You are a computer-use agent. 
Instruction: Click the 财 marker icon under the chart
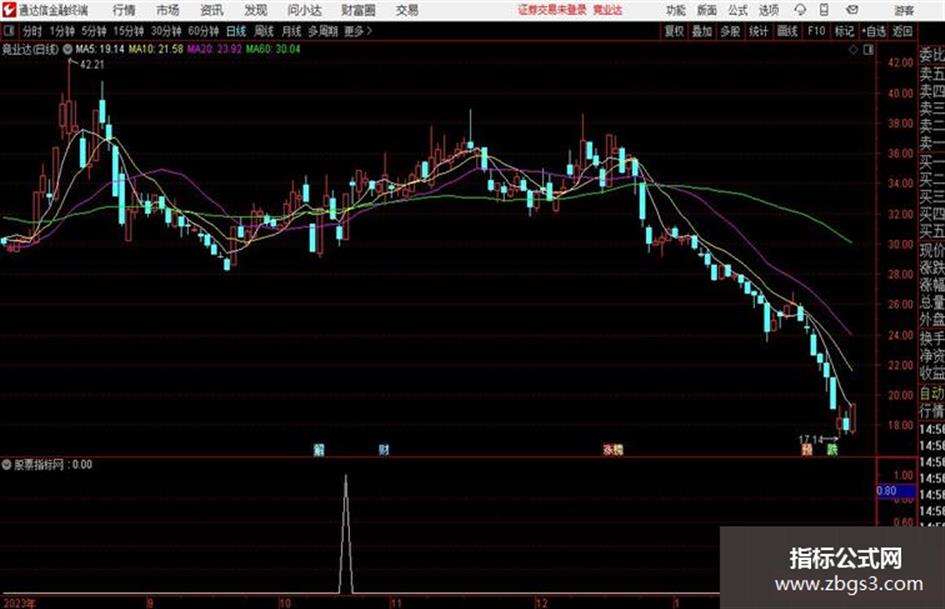tap(383, 449)
